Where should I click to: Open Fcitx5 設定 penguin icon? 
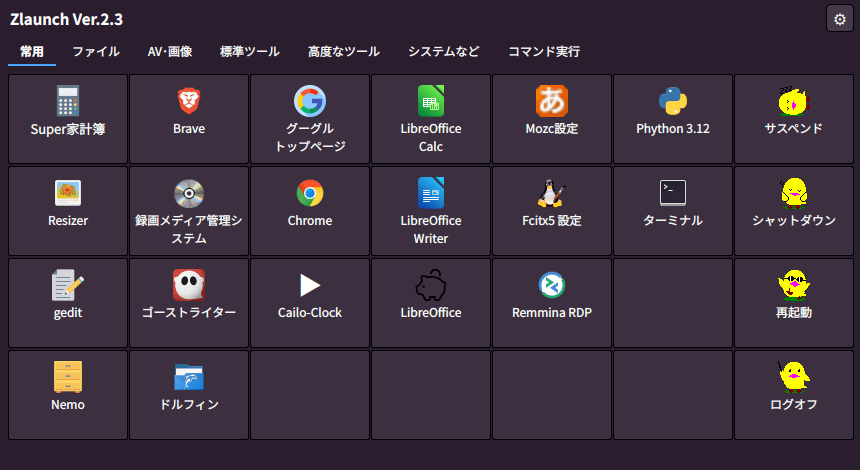click(x=552, y=193)
